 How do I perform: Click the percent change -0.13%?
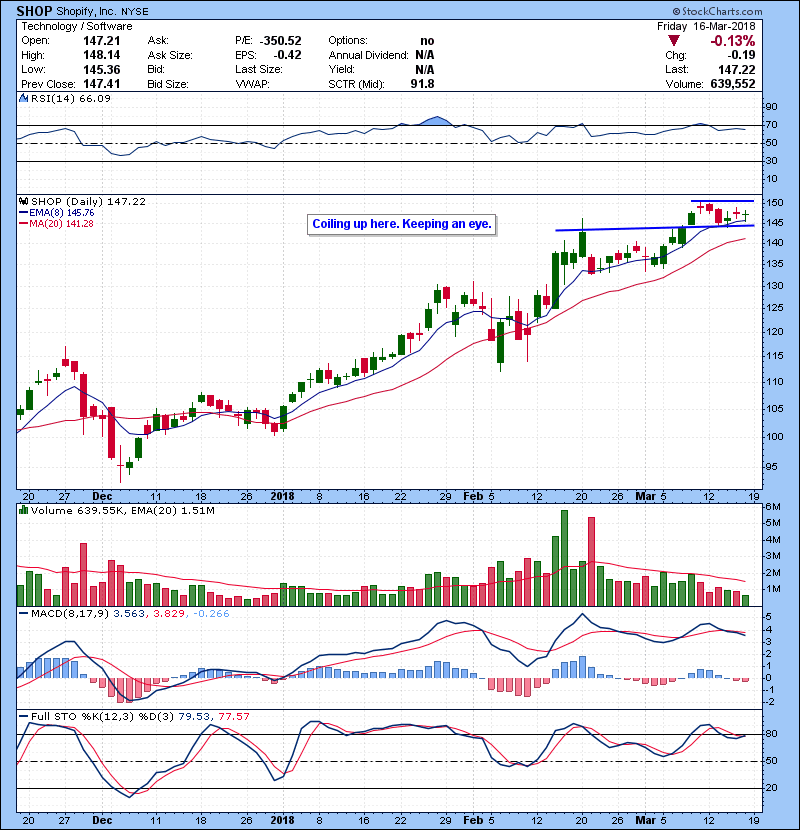tap(733, 41)
